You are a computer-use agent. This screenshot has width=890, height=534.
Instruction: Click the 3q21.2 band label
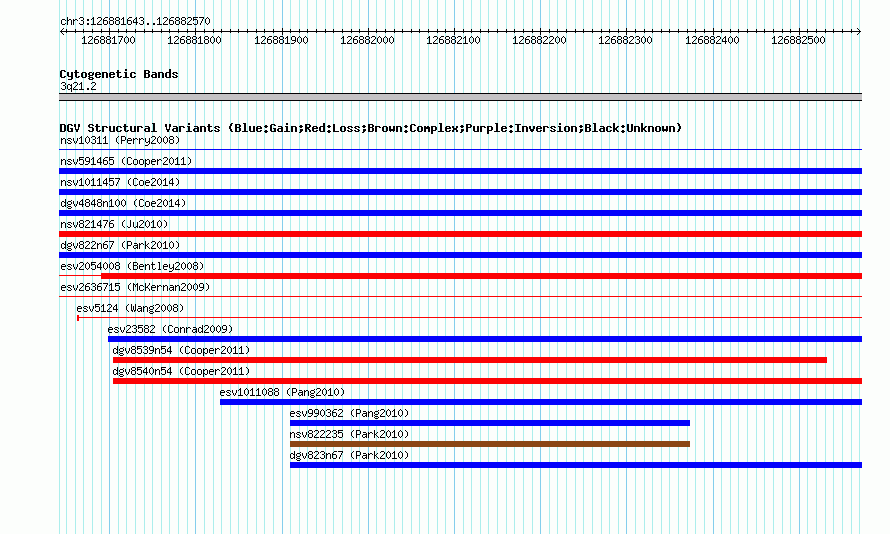[x=78, y=86]
